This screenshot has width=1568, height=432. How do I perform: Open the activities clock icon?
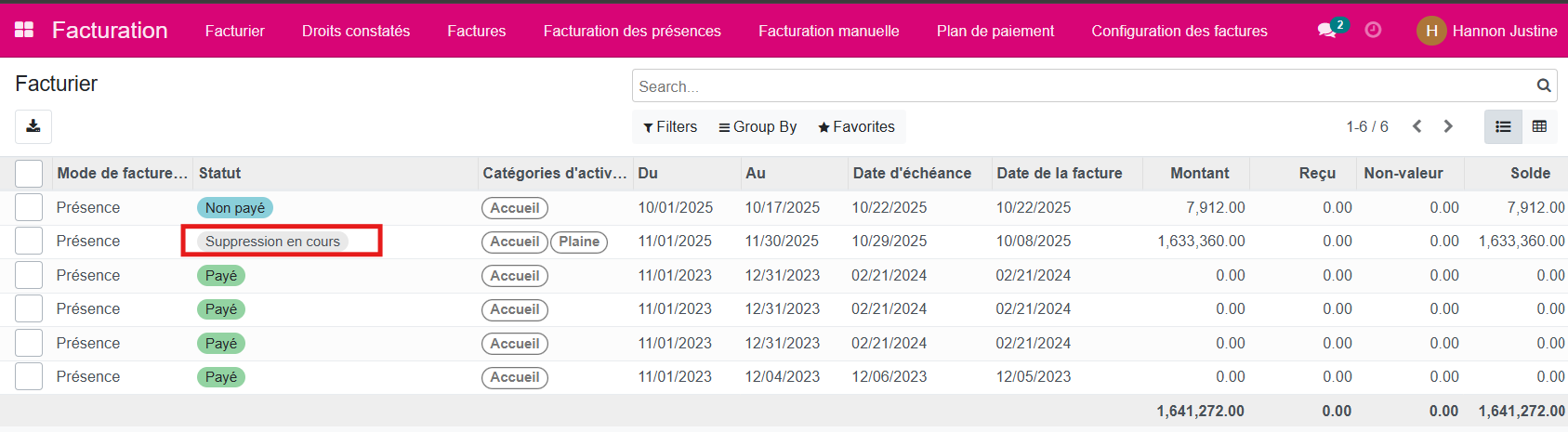(x=1373, y=31)
